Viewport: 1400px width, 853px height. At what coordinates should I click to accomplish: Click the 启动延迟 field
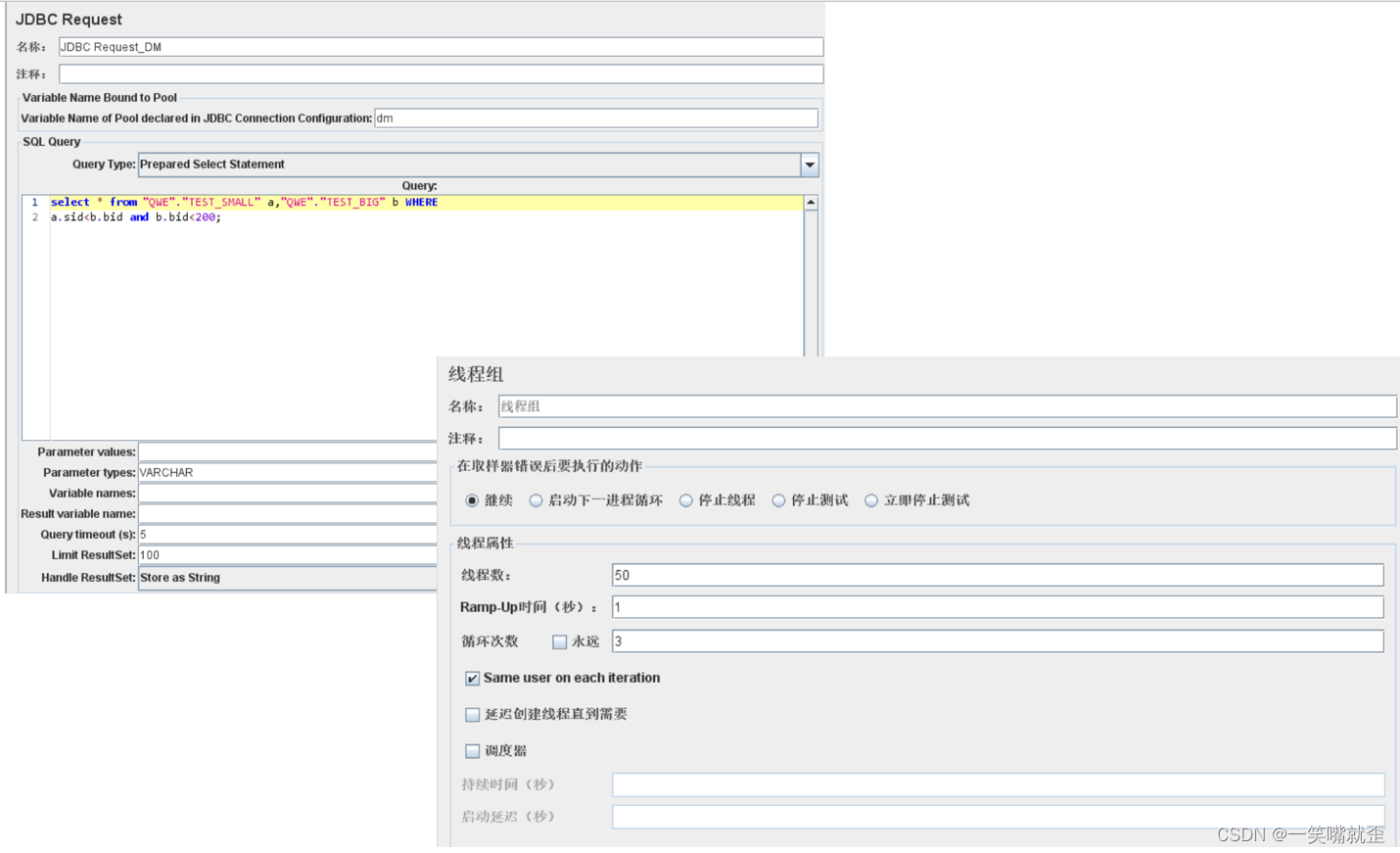998,817
